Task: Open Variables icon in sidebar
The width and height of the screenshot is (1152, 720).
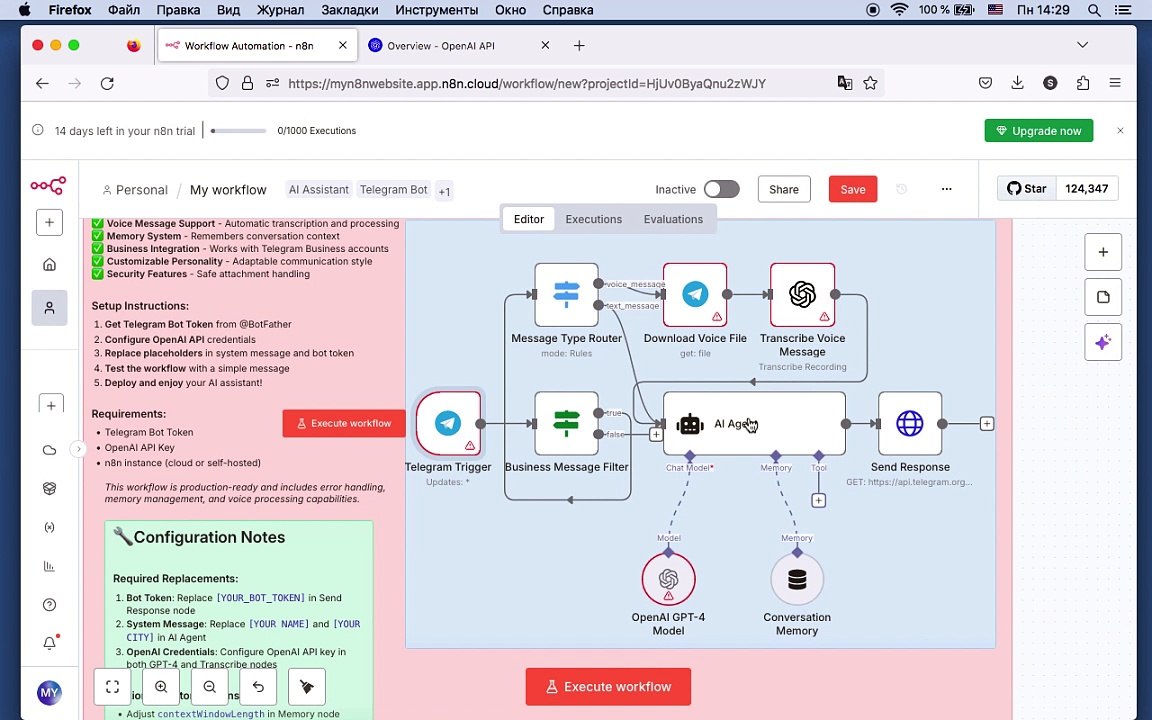Action: click(49, 528)
